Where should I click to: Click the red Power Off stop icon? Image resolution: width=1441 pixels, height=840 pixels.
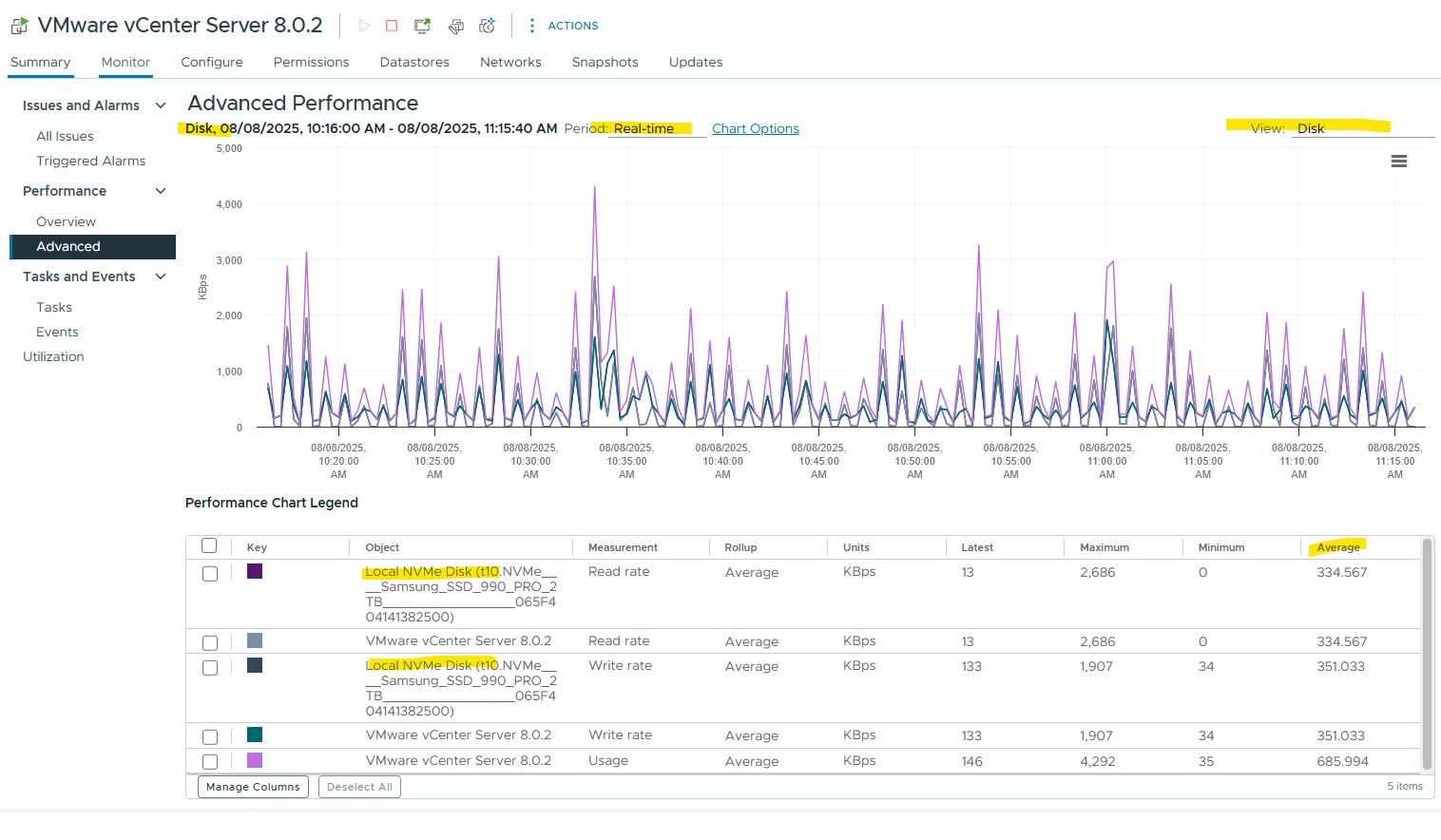tap(392, 26)
